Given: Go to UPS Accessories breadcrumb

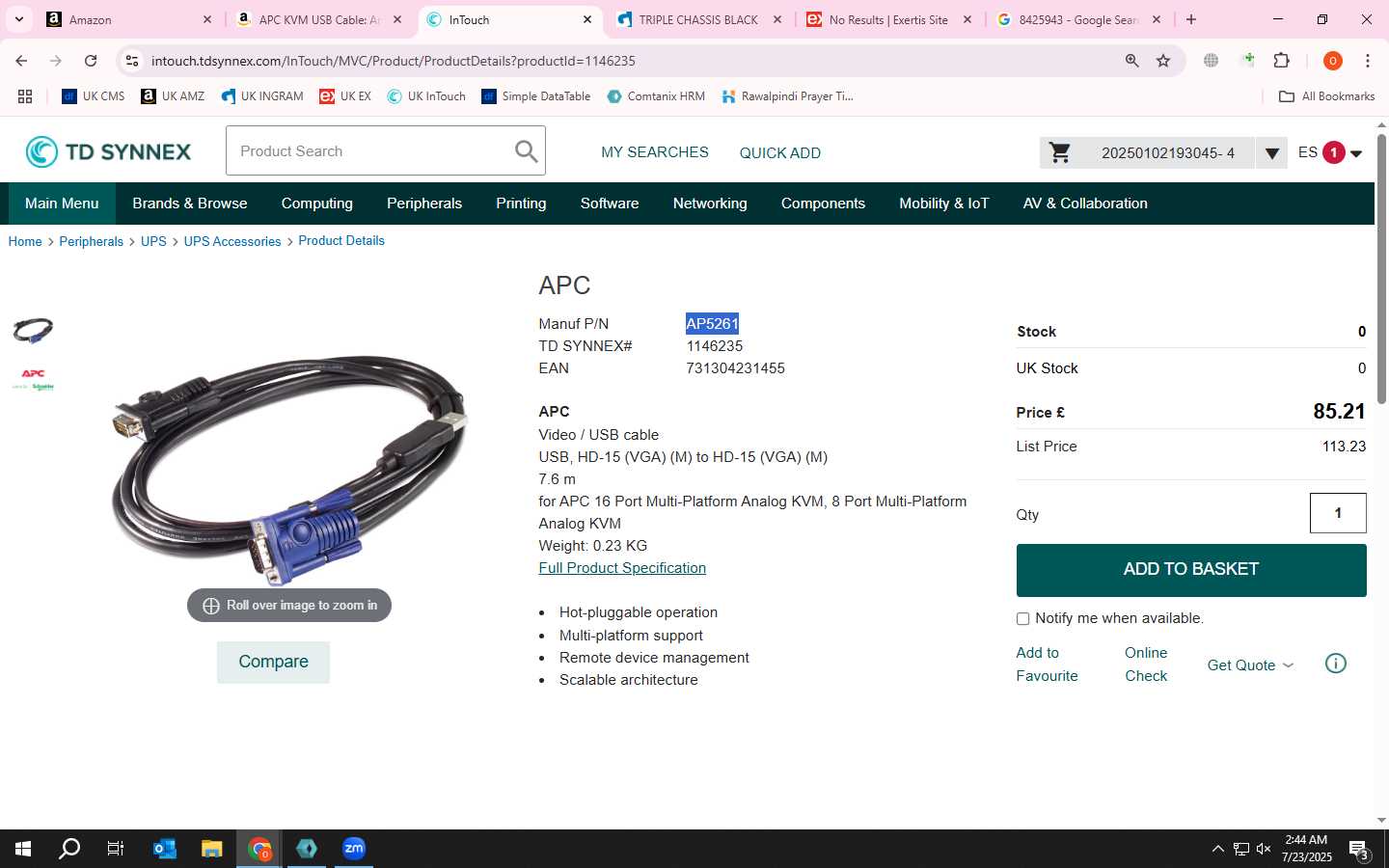Looking at the screenshot, I should tap(232, 241).
